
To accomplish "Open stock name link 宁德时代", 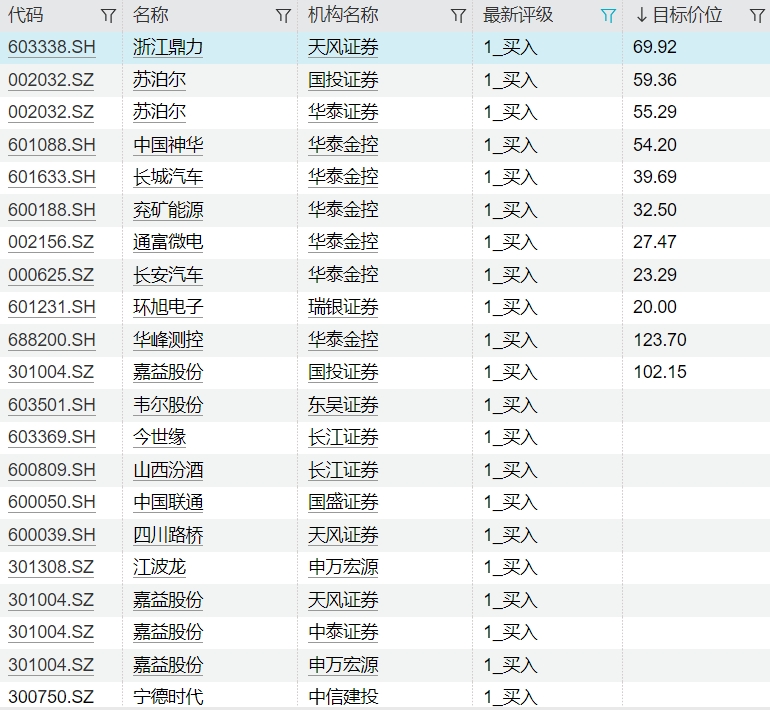I will pos(168,697).
